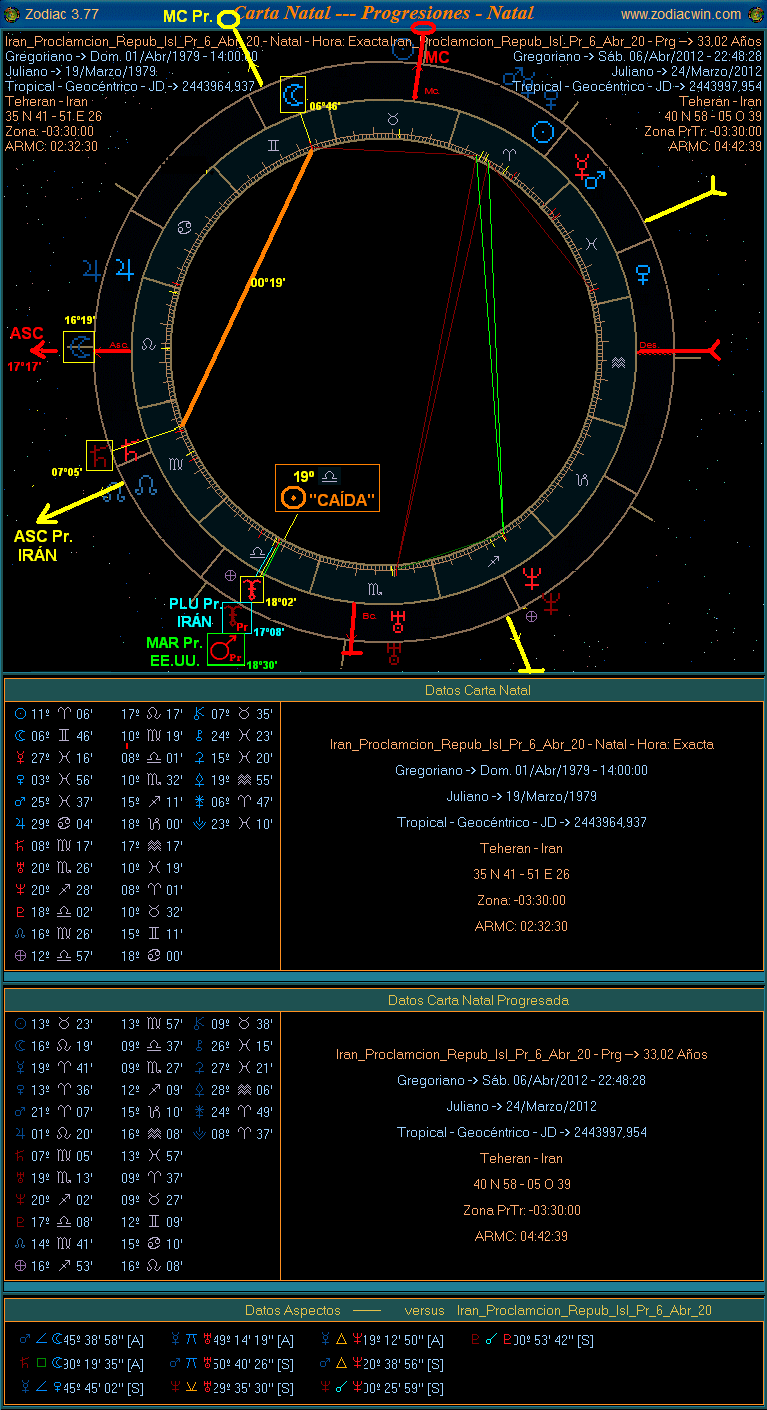The width and height of the screenshot is (767, 1410).
Task: Click the red Des label on the wheel
Action: (648, 344)
